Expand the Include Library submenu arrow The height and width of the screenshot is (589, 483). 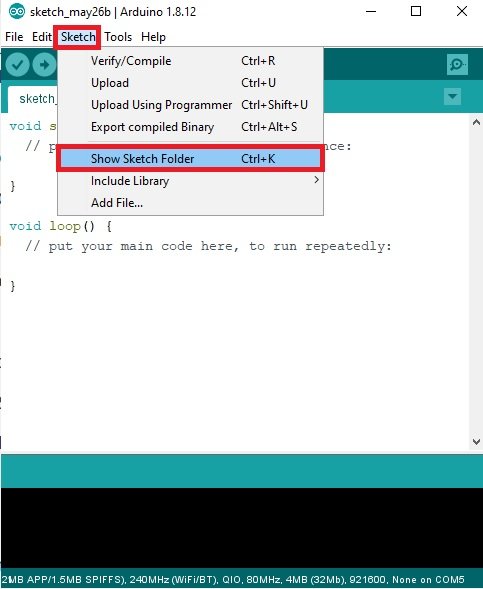pos(317,180)
